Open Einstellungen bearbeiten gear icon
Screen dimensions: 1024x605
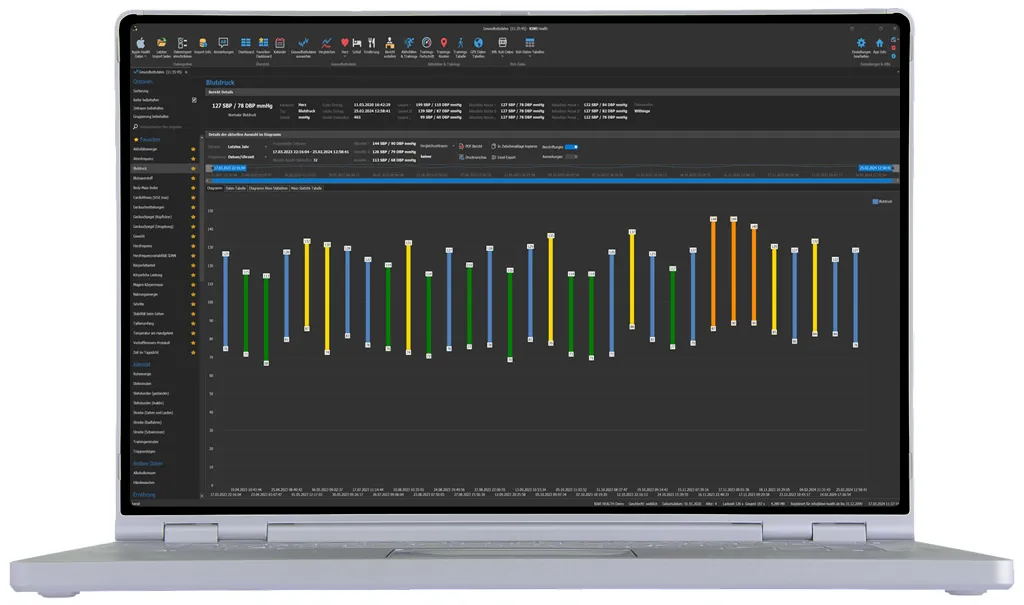pyautogui.click(x=861, y=44)
